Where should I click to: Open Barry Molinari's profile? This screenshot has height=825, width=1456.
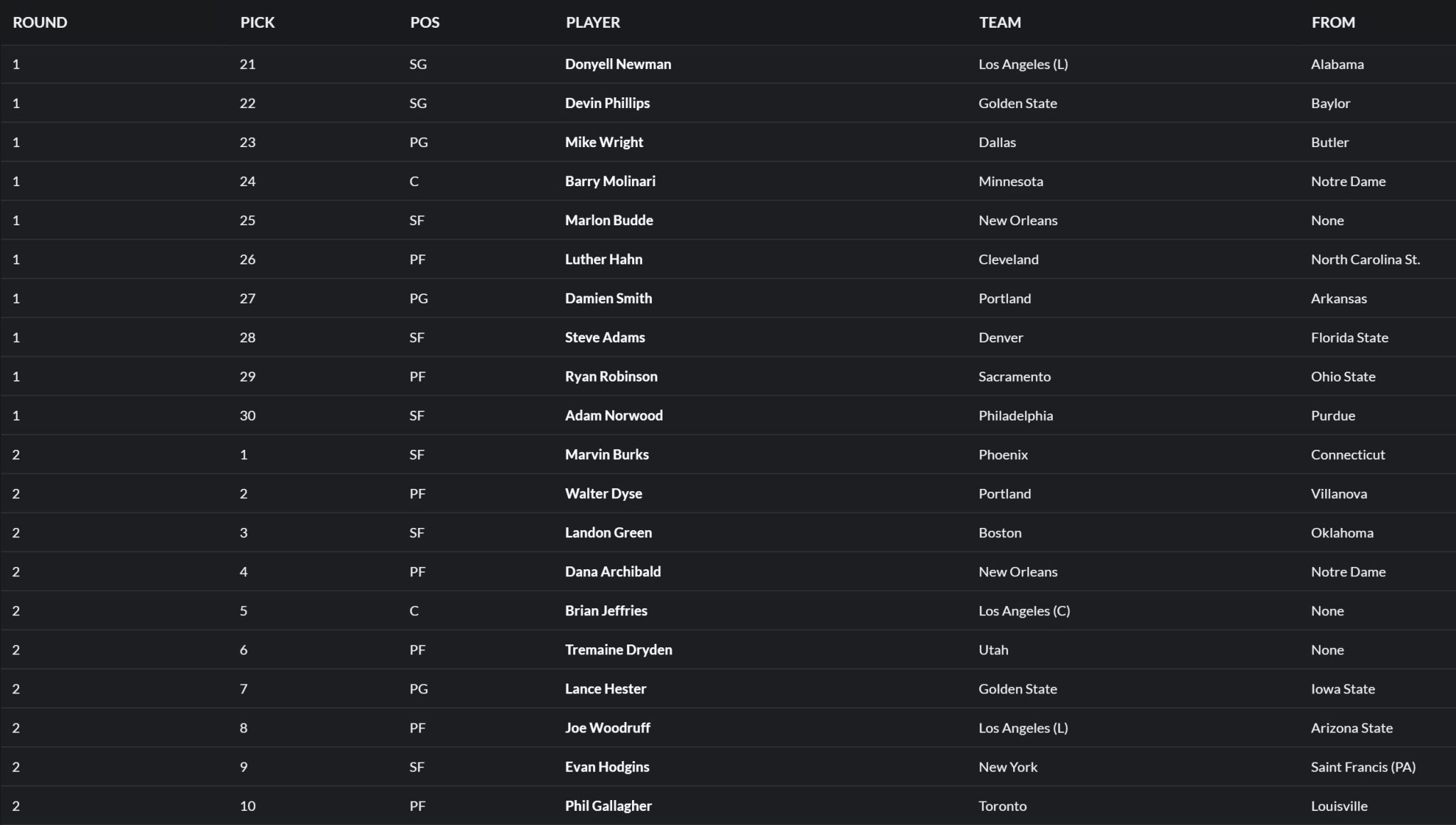tap(610, 181)
